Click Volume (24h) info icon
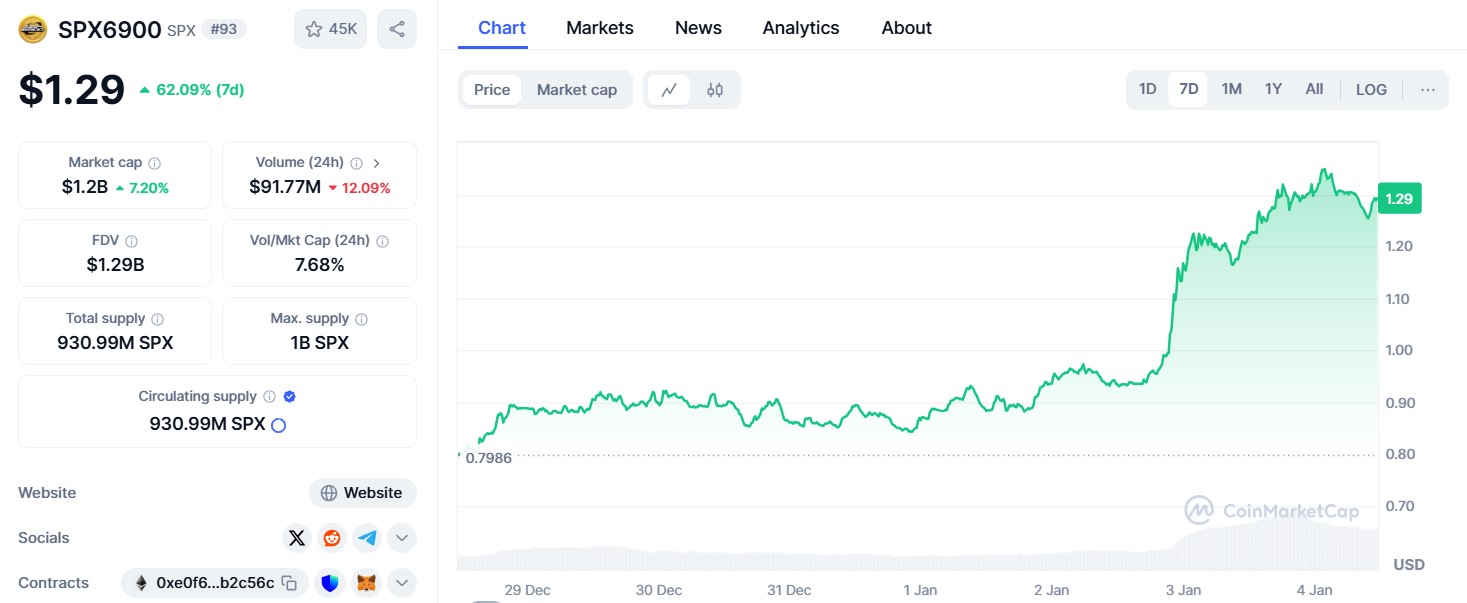This screenshot has width=1467, height=603. pos(357,163)
